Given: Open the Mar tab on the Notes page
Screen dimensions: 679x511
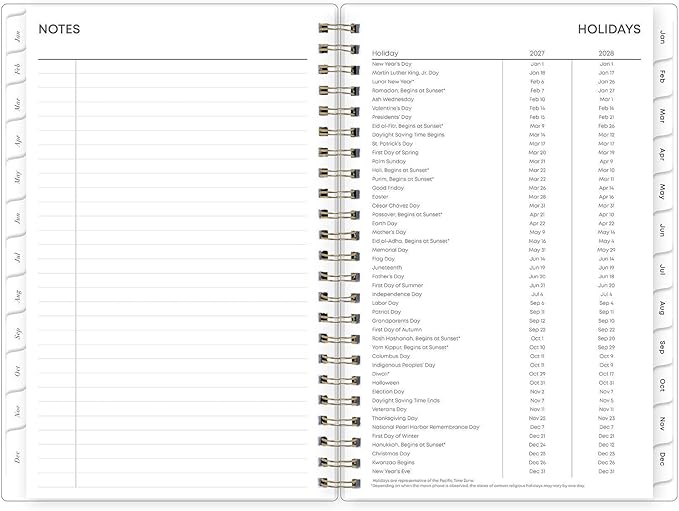Looking at the screenshot, I should tap(17, 104).
